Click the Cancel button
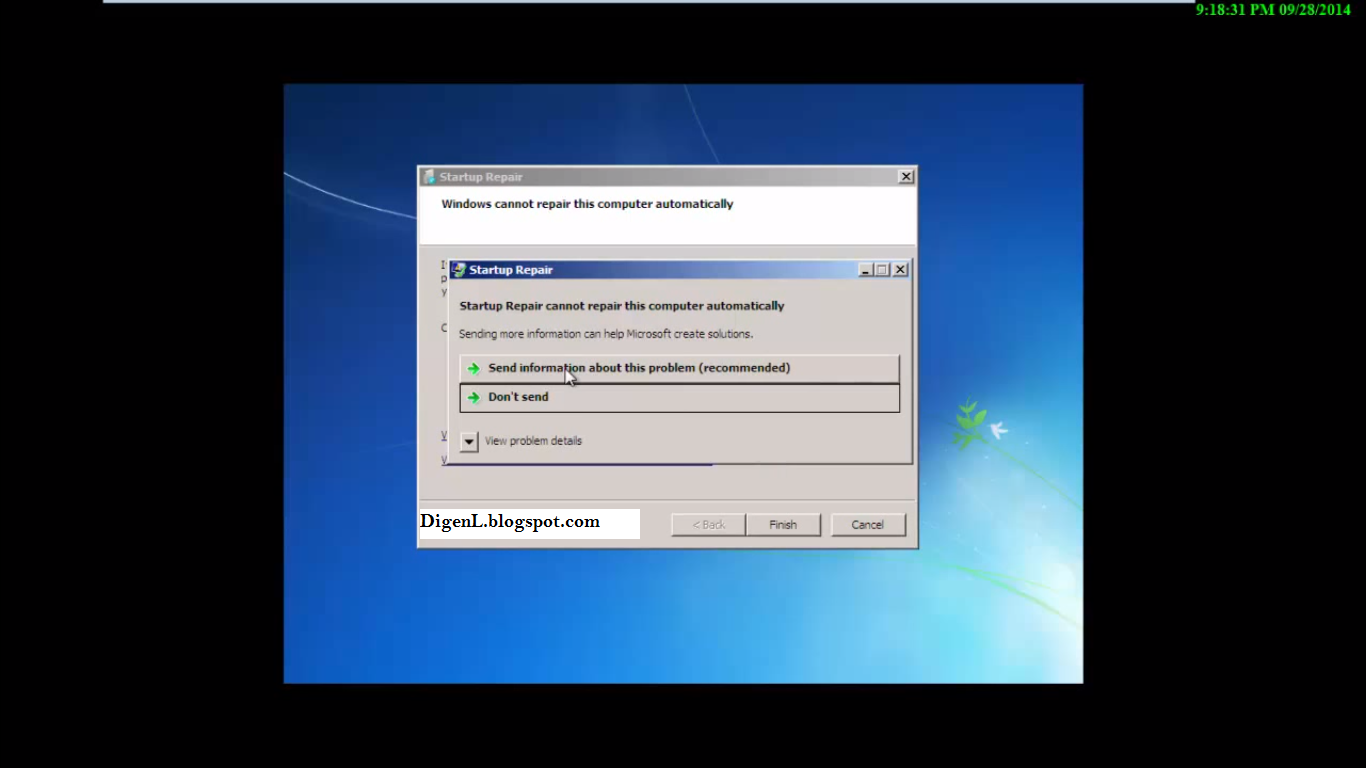Viewport: 1366px width, 768px height. pyautogui.click(x=867, y=525)
